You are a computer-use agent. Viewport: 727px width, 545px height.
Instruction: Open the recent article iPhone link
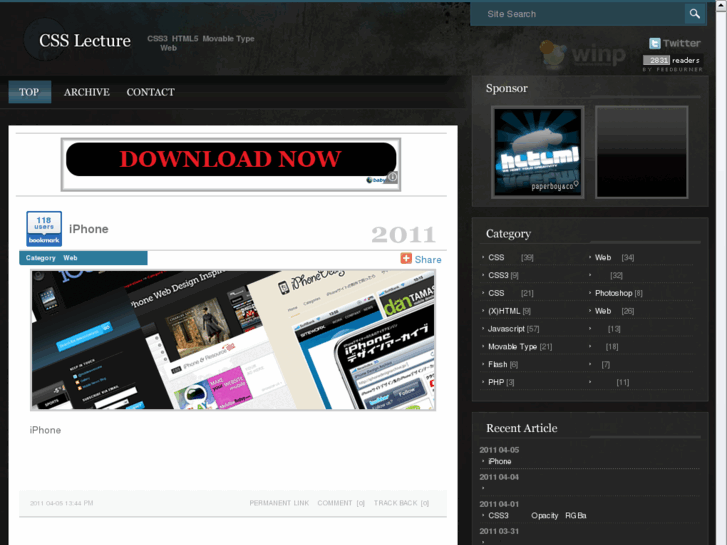click(500, 462)
